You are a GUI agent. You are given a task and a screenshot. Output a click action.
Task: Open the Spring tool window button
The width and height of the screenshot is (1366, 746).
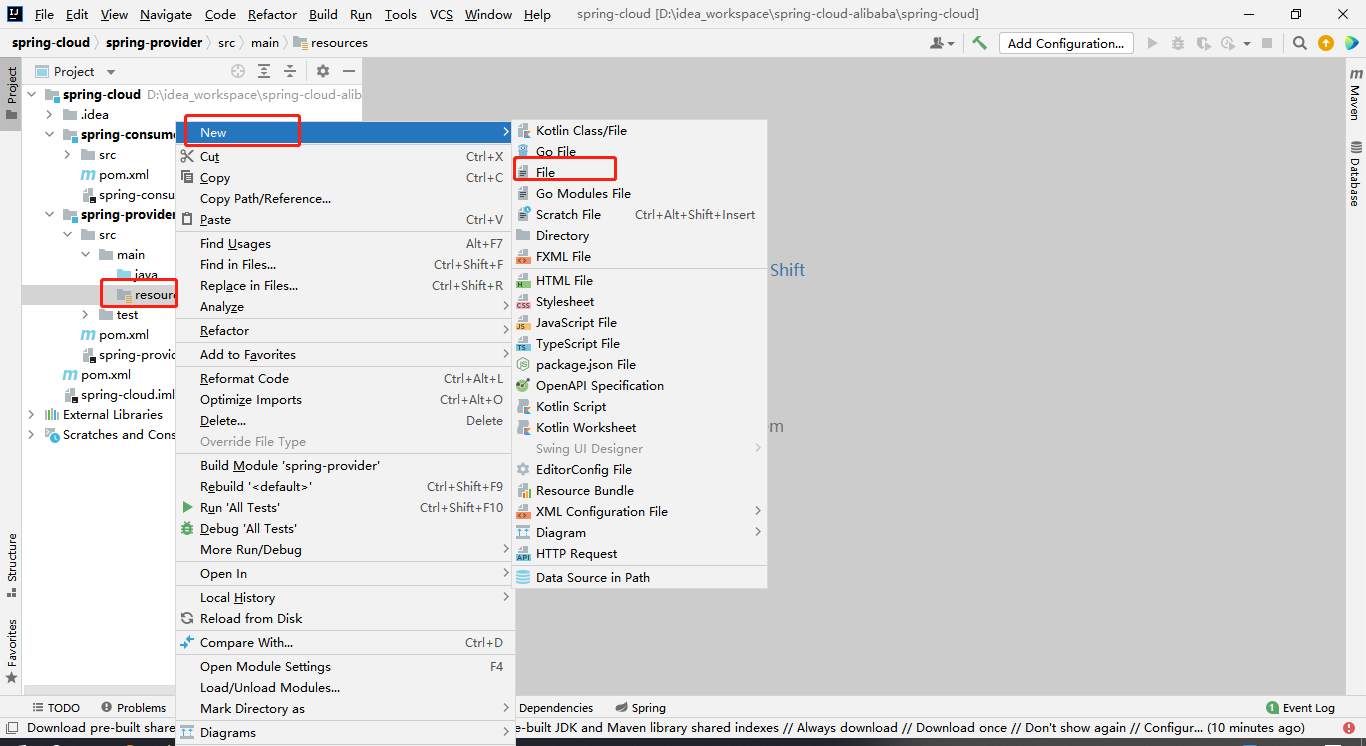tap(641, 708)
